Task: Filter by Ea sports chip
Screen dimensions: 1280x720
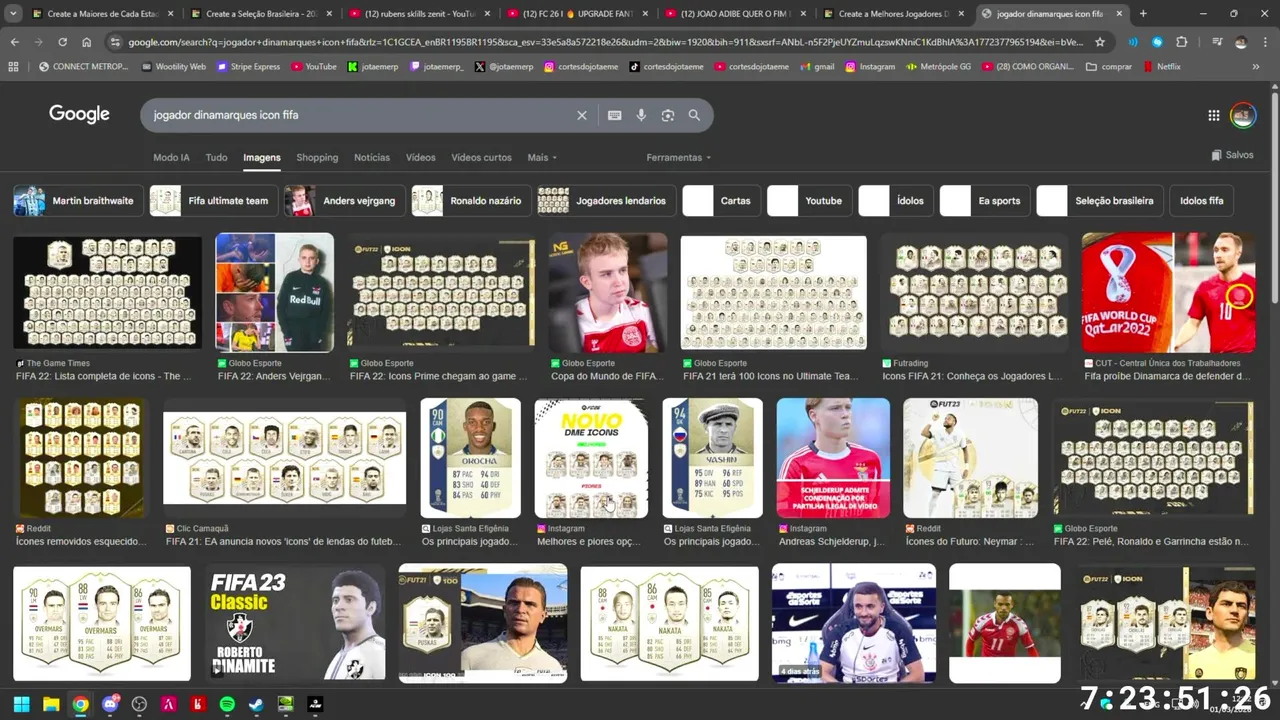Action: click(x=985, y=200)
